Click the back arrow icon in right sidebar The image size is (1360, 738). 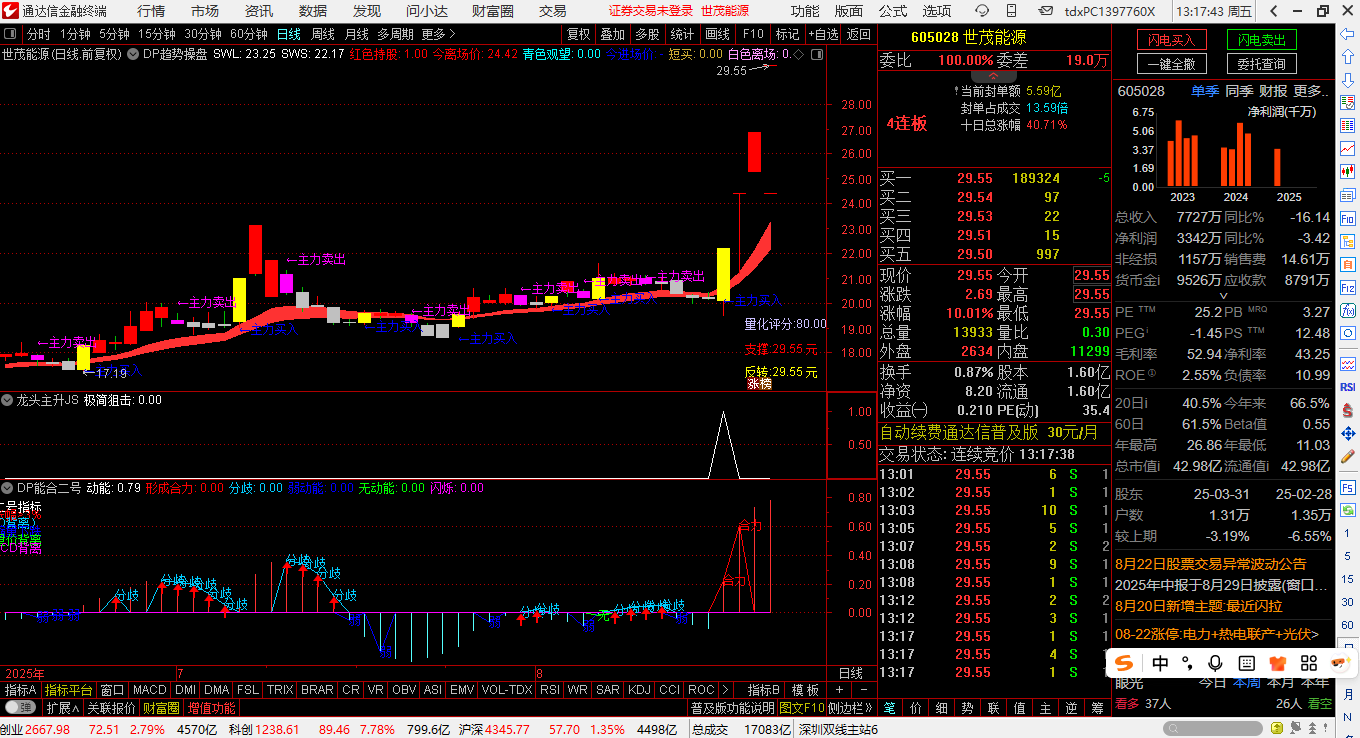(x=1347, y=34)
